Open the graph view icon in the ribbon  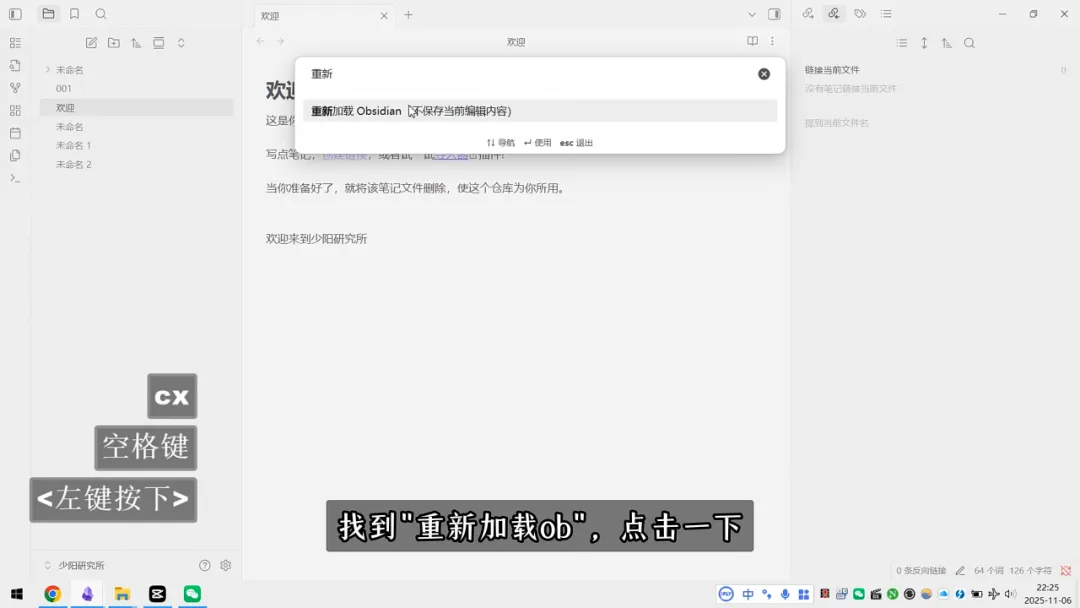[x=15, y=86]
